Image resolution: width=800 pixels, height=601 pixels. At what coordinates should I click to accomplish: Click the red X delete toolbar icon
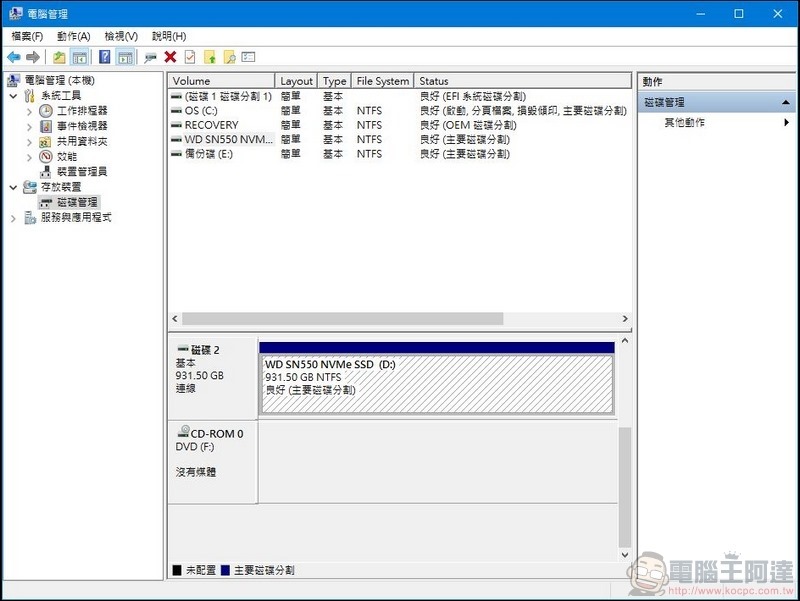169,57
